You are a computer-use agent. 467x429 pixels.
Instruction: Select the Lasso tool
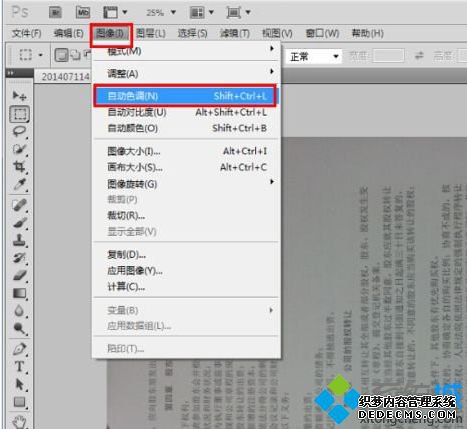click(x=20, y=131)
